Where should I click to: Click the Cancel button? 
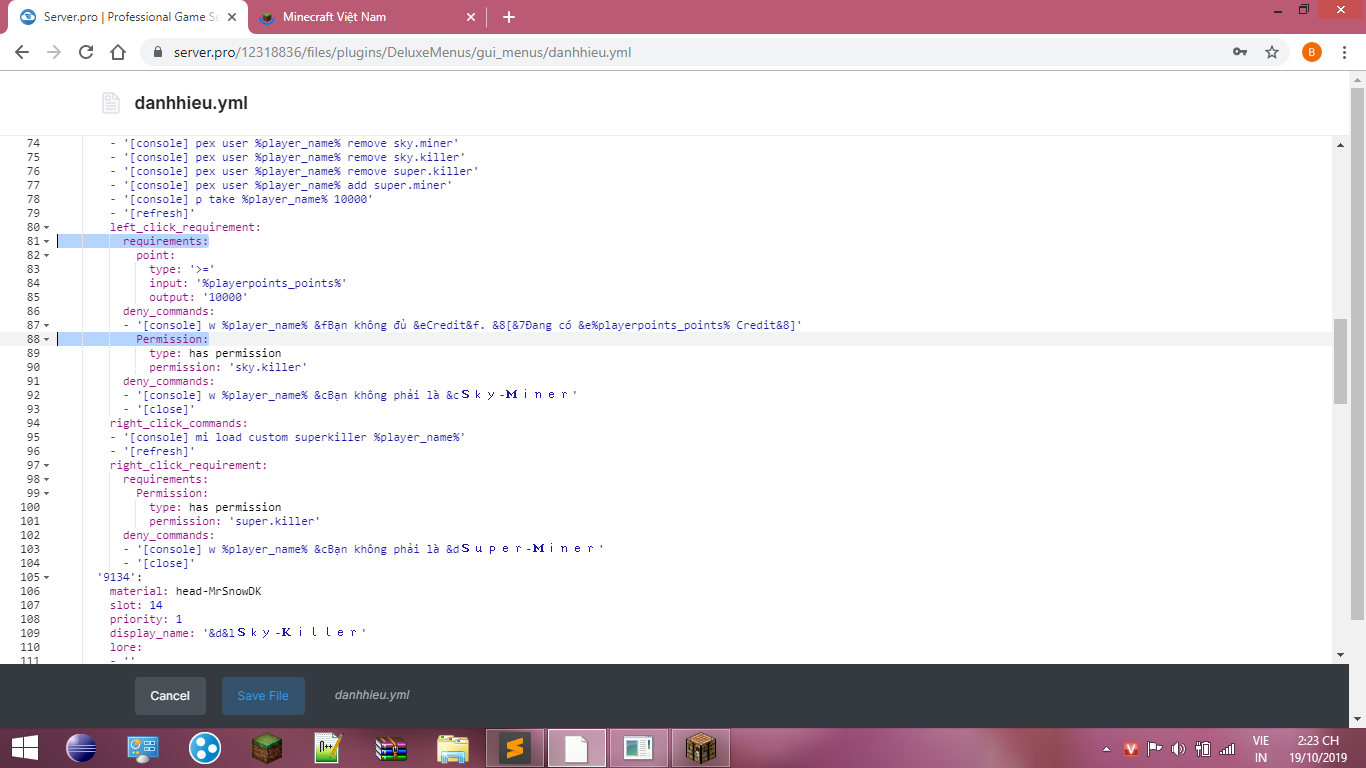point(170,696)
